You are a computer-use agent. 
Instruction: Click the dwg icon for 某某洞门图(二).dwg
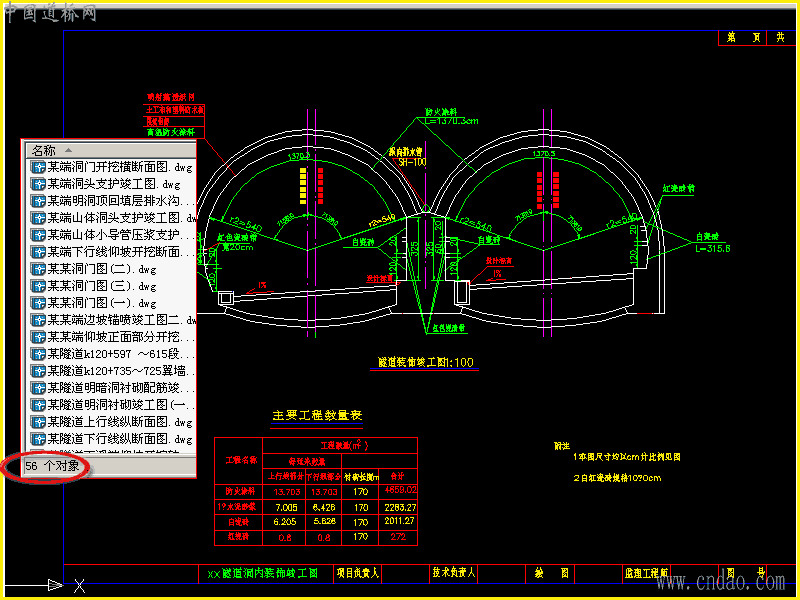(x=38, y=269)
